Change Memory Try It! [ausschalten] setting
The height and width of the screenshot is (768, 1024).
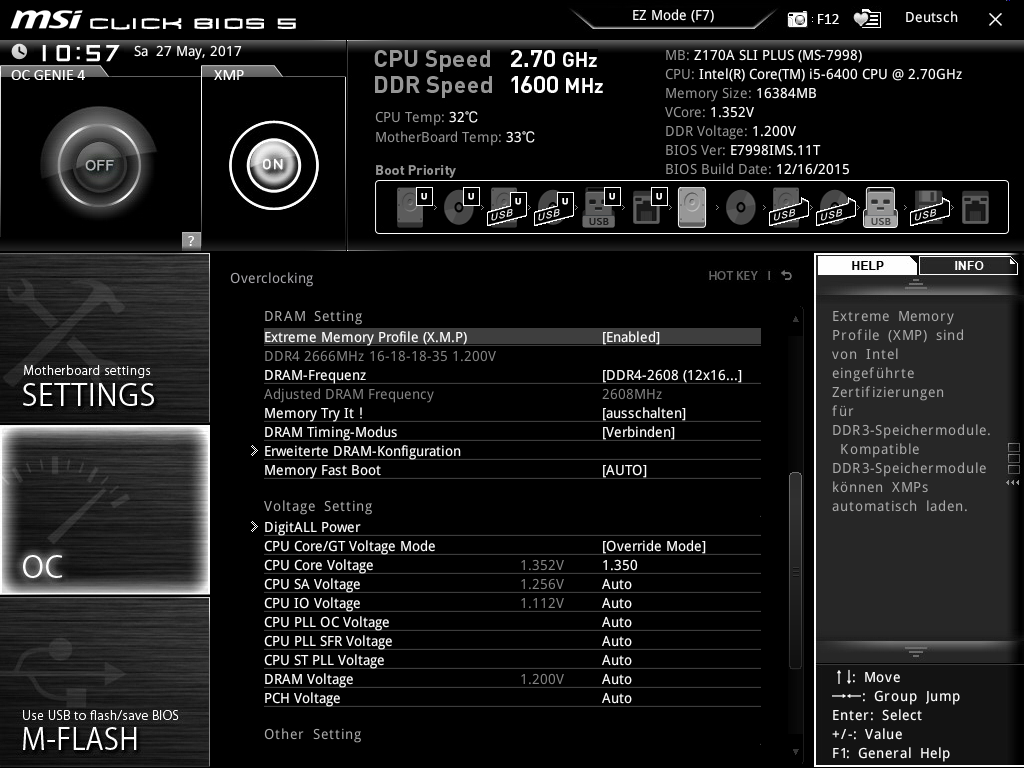click(x=643, y=413)
